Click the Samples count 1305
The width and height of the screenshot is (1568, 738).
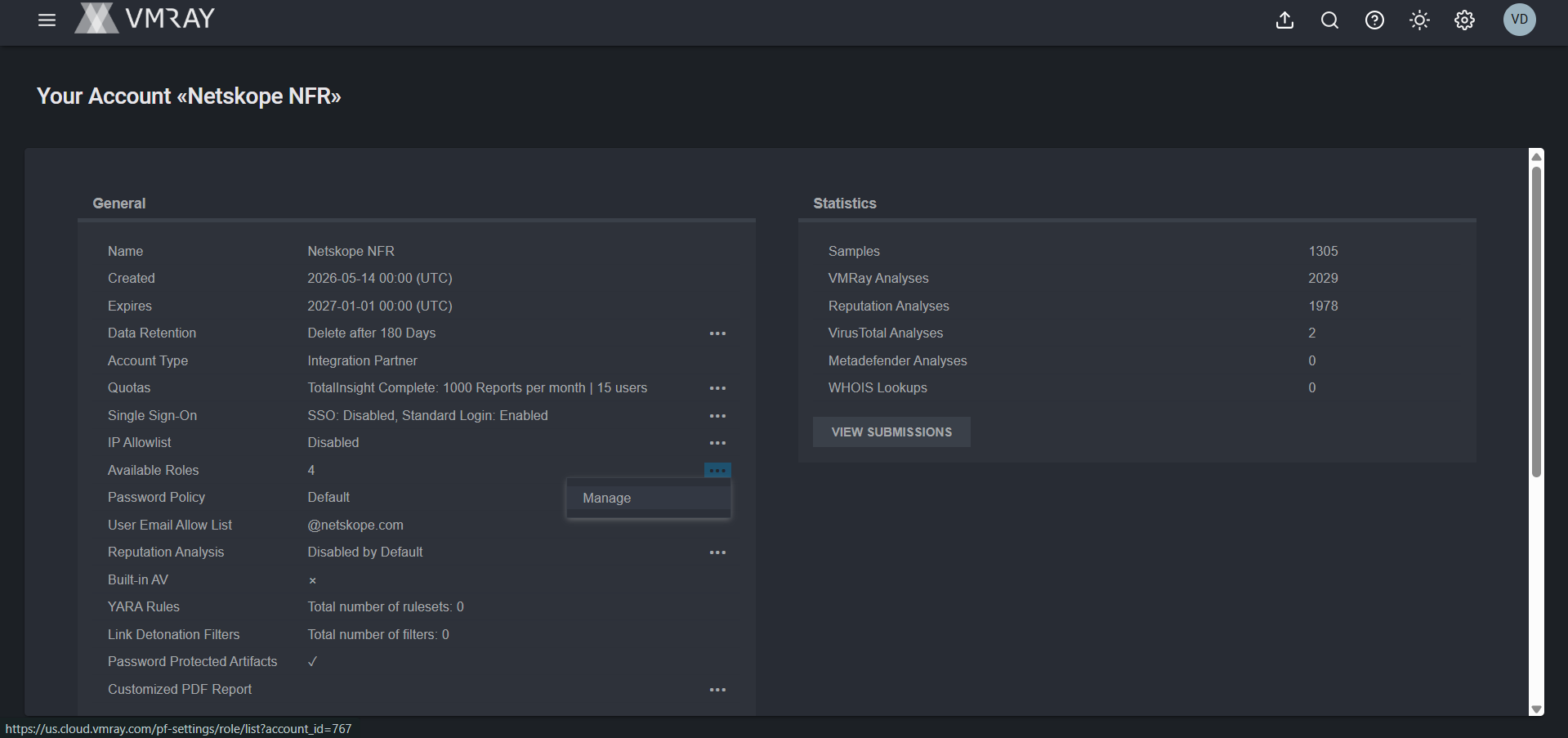(1323, 252)
